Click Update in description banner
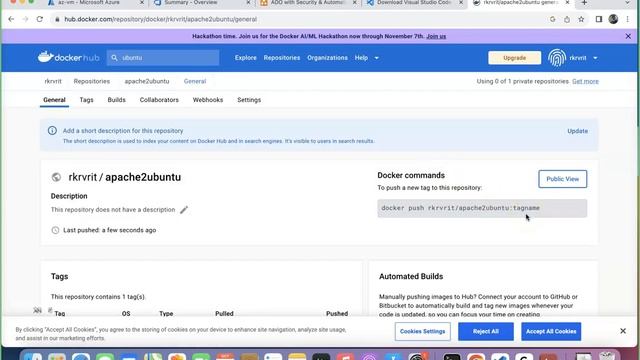This screenshot has height=360, width=640. (x=577, y=131)
